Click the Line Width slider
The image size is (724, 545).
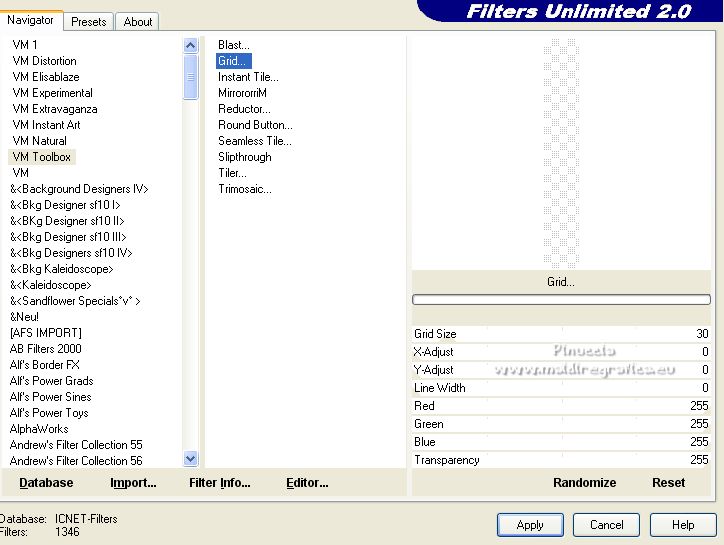(x=561, y=388)
